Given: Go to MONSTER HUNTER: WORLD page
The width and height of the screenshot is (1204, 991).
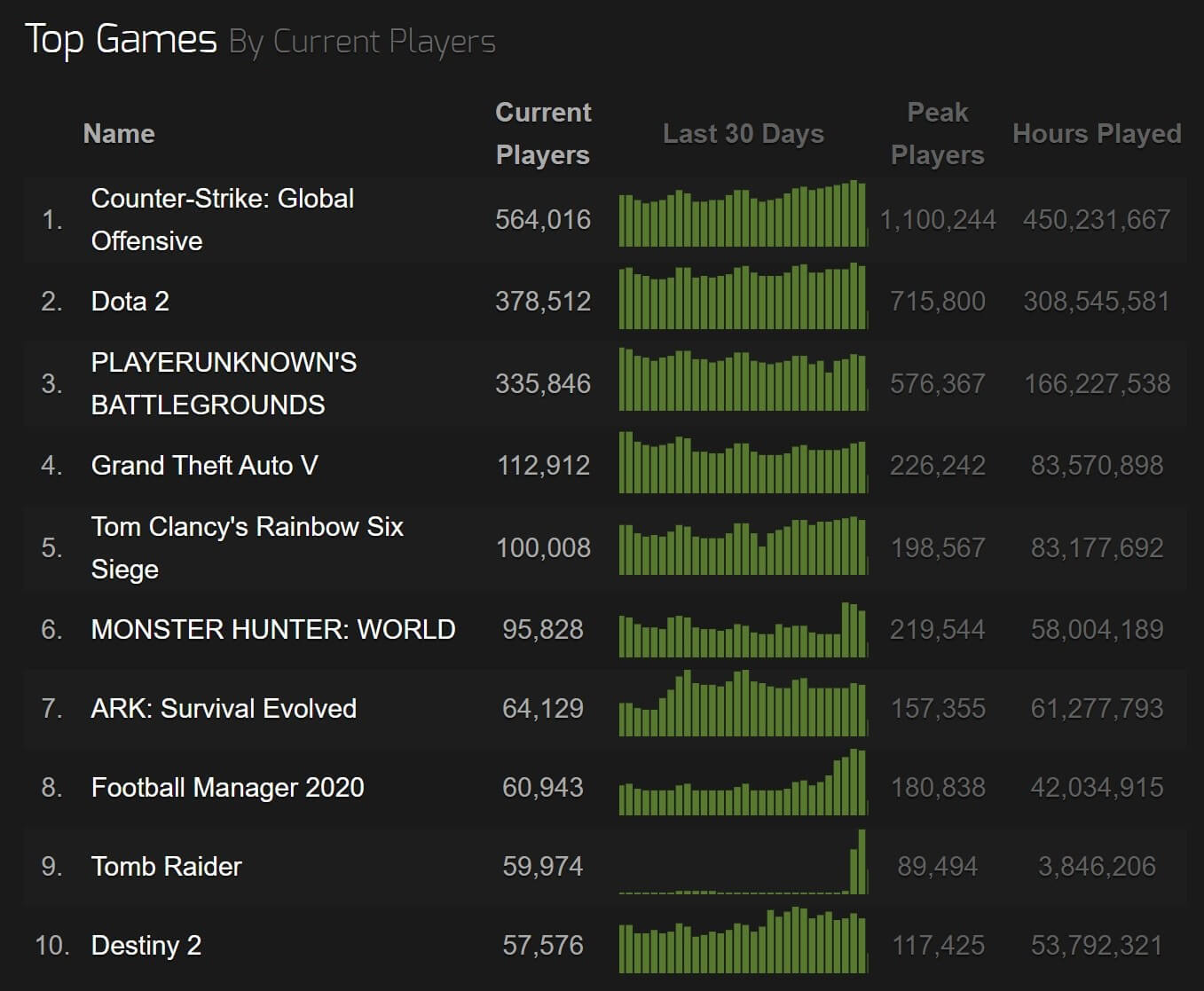Looking at the screenshot, I should click(x=273, y=630).
